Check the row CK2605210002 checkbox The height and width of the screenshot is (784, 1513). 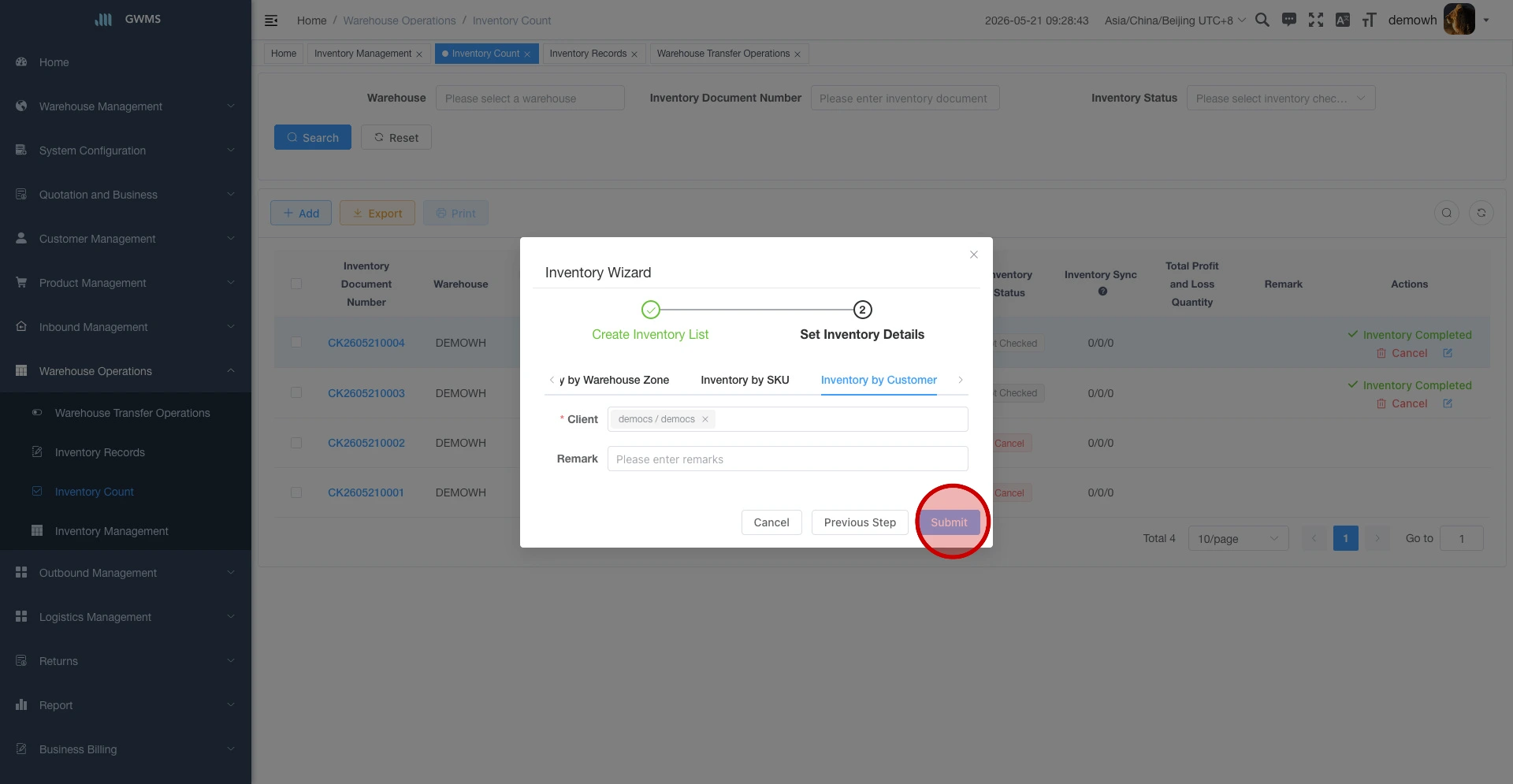coord(296,443)
